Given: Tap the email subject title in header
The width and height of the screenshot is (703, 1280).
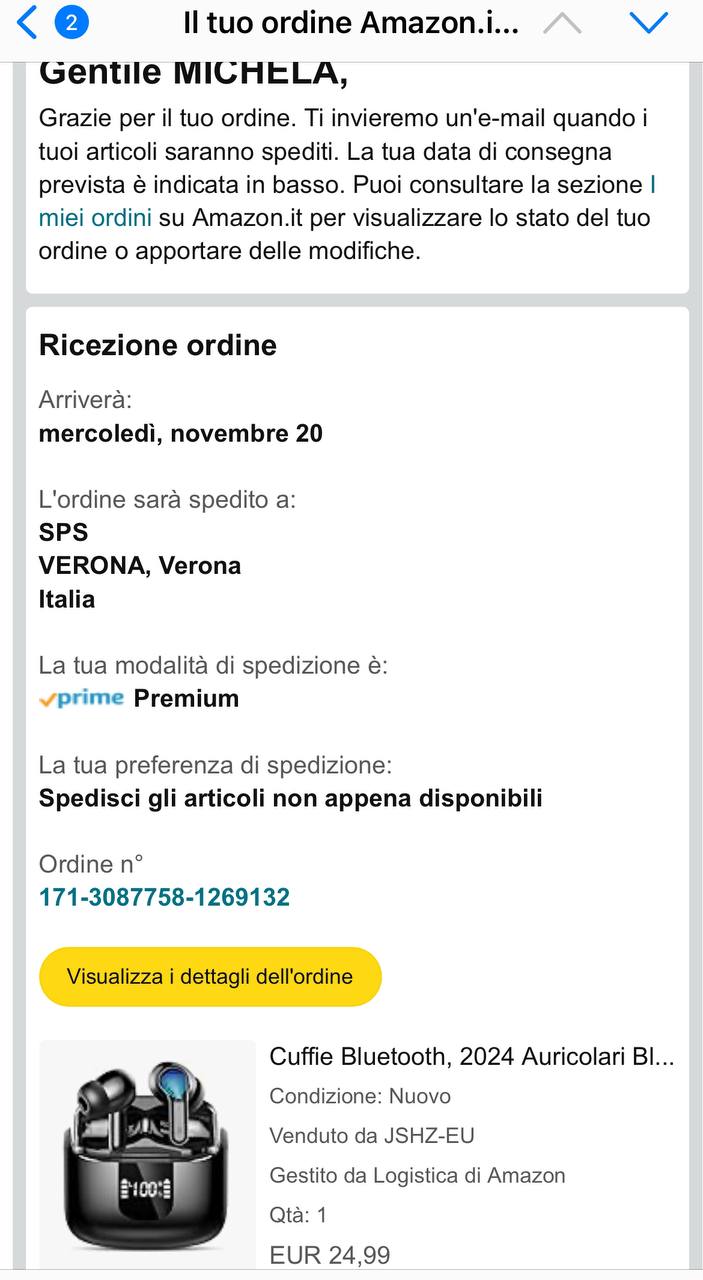Looking at the screenshot, I should tap(350, 24).
